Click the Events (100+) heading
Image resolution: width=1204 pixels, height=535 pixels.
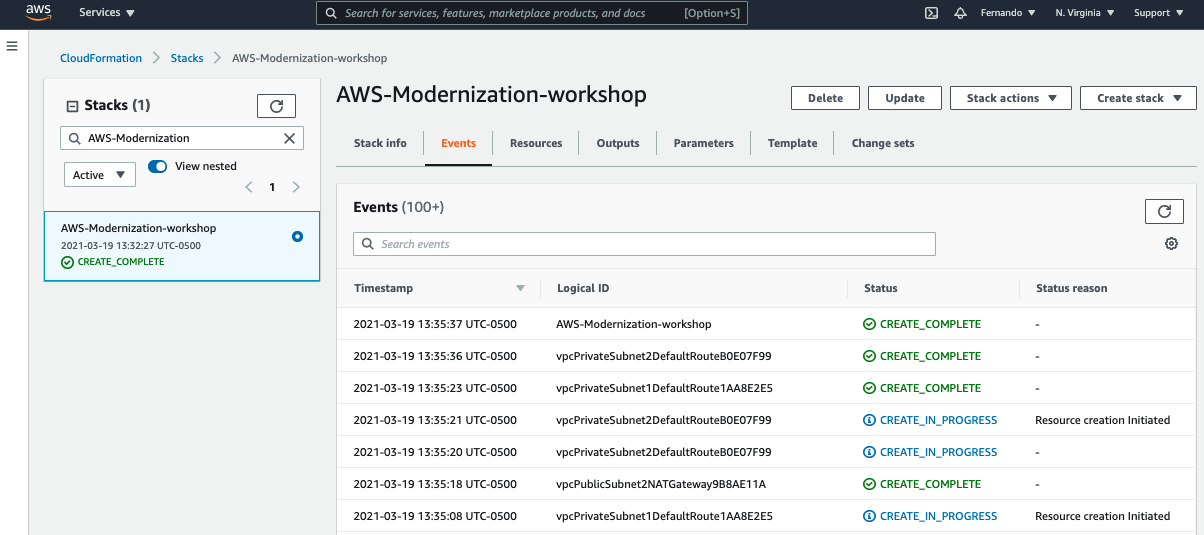click(x=399, y=207)
